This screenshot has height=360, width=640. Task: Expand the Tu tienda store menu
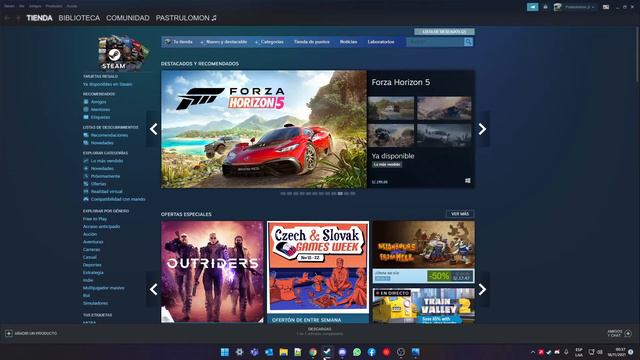click(x=179, y=42)
